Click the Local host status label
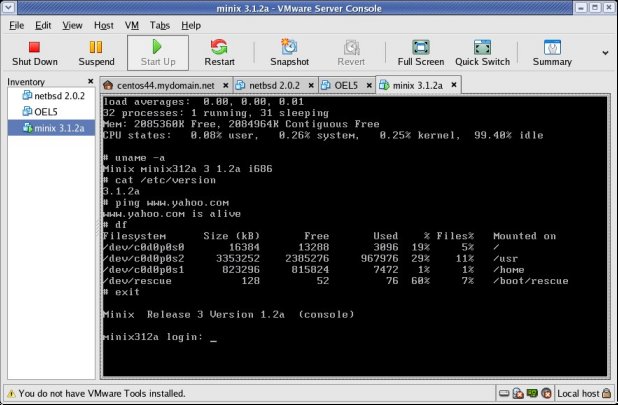This screenshot has height=405, width=618. (578, 394)
